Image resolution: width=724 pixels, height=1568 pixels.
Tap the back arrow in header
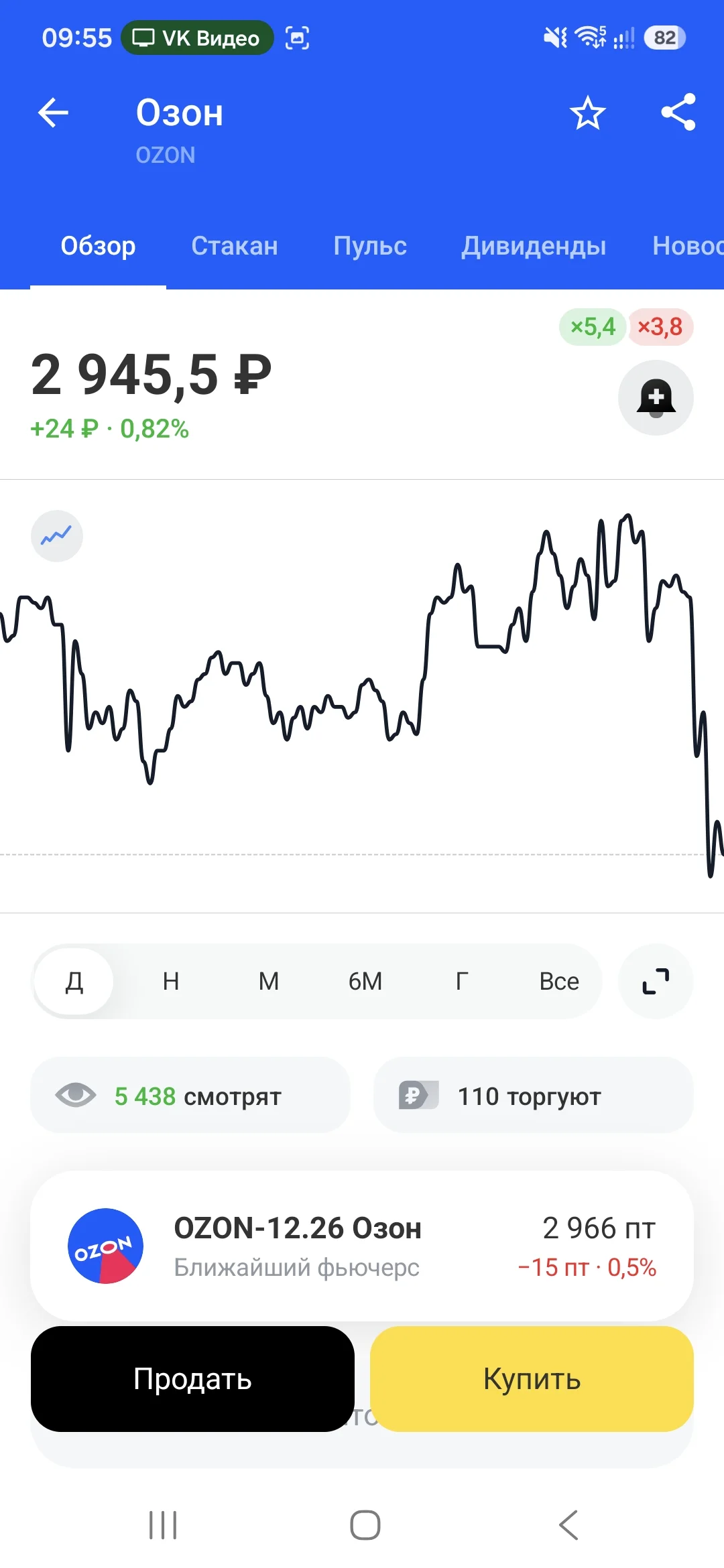pos(54,113)
